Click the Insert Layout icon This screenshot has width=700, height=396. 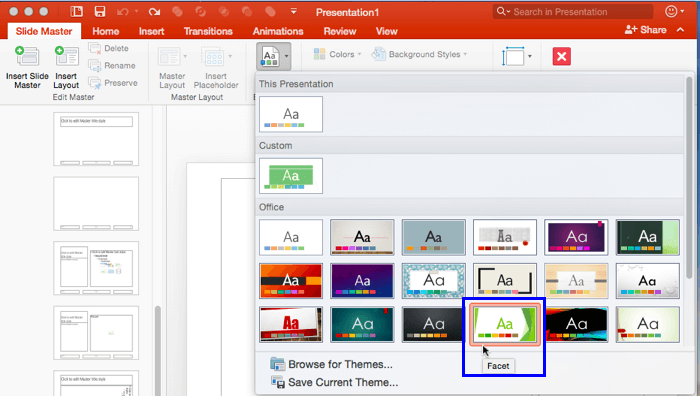pos(66,56)
